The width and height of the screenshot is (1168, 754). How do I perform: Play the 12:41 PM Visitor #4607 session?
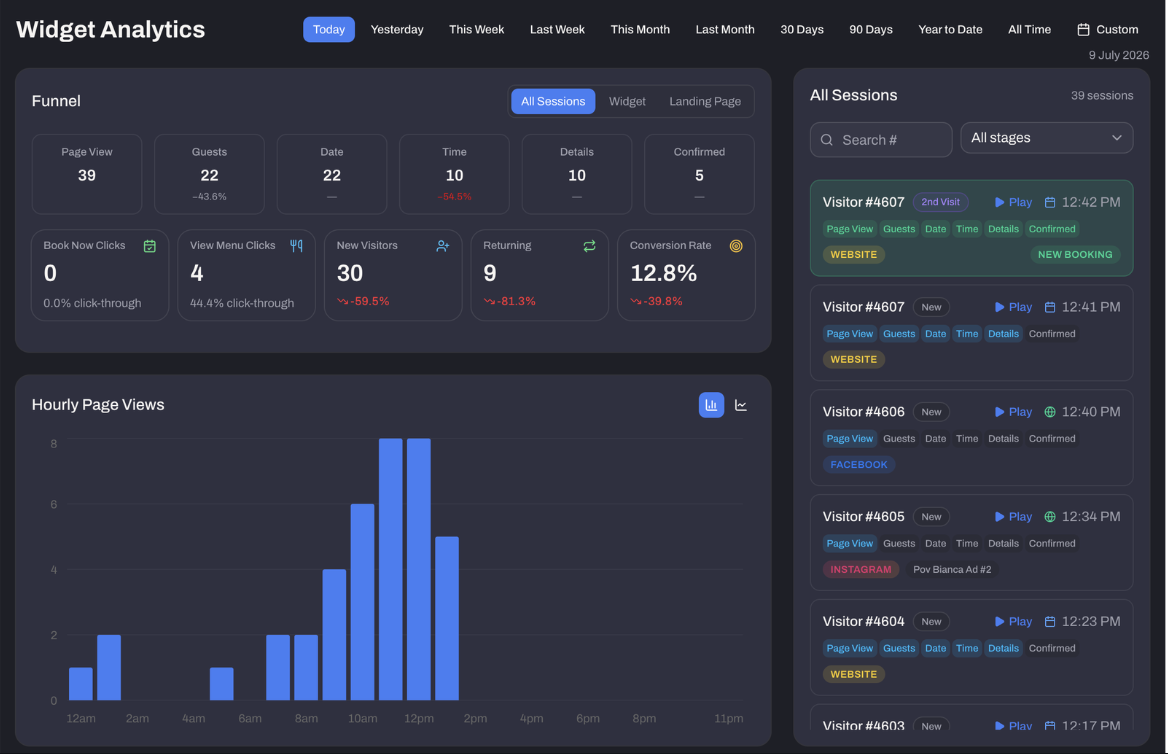tap(1013, 308)
